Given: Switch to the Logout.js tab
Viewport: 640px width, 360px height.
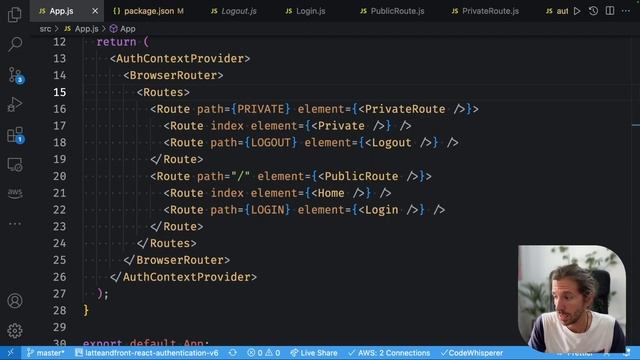Looking at the screenshot, I should pos(234,11).
